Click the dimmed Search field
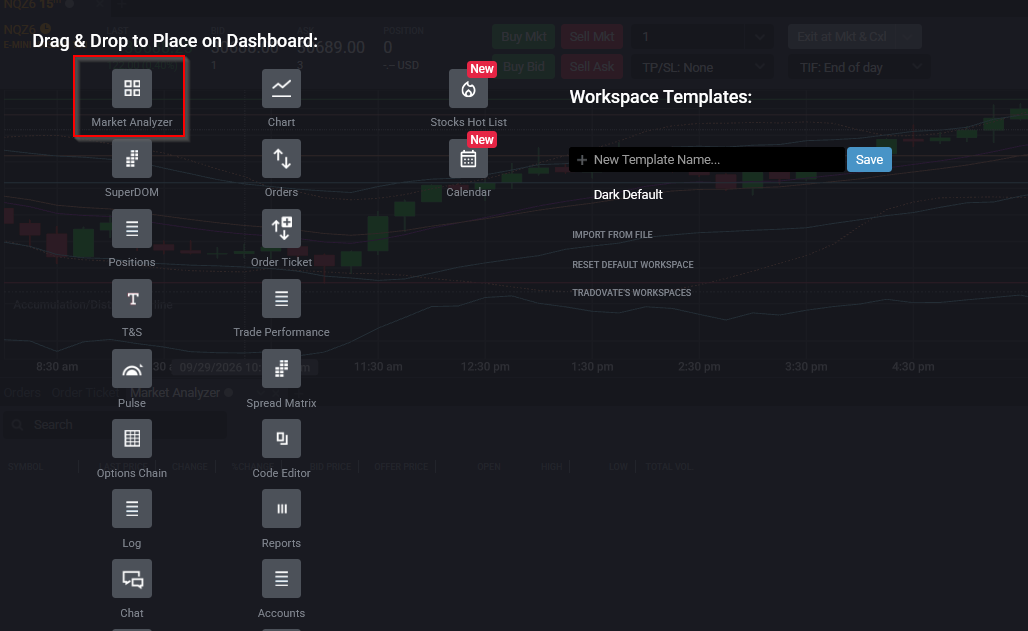The height and width of the screenshot is (631, 1028). pos(115,425)
